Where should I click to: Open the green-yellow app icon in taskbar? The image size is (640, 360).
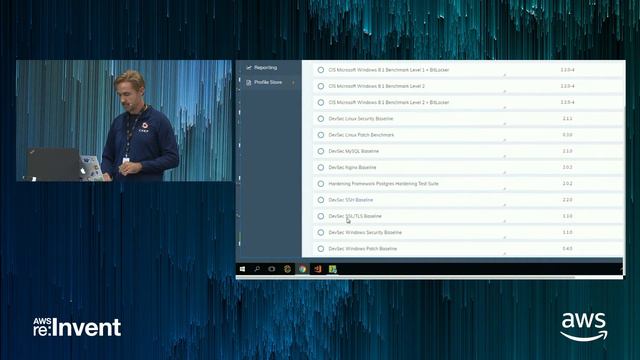[x=333, y=269]
